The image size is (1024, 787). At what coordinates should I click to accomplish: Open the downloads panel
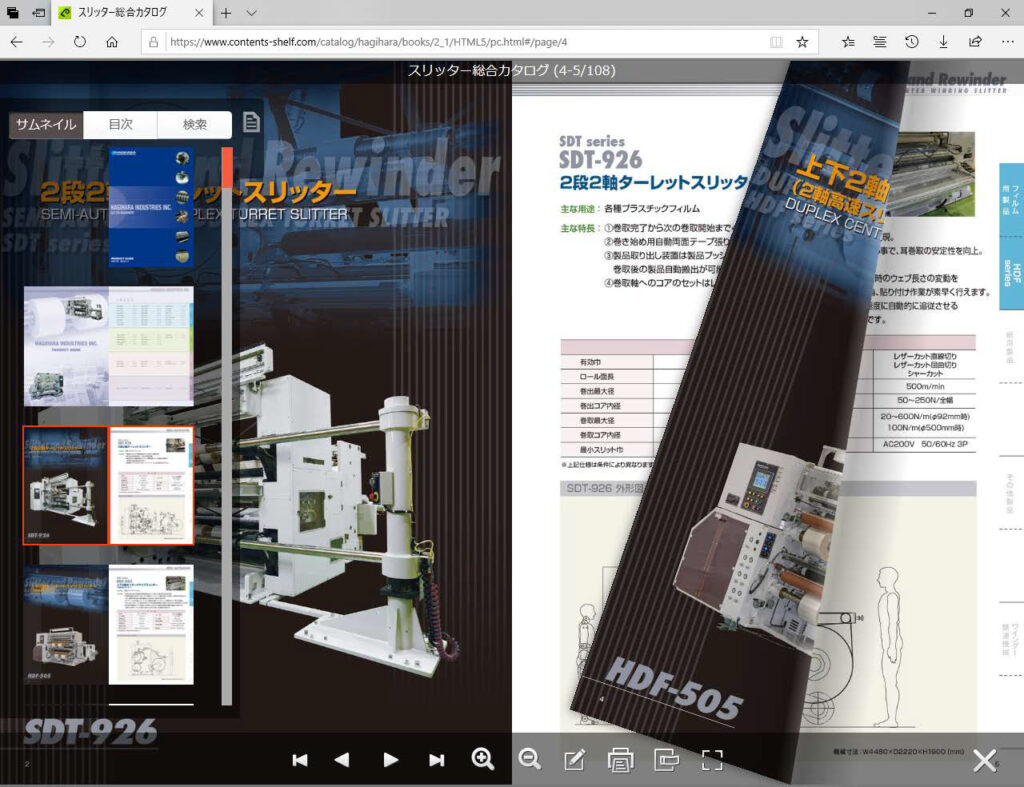tap(943, 42)
